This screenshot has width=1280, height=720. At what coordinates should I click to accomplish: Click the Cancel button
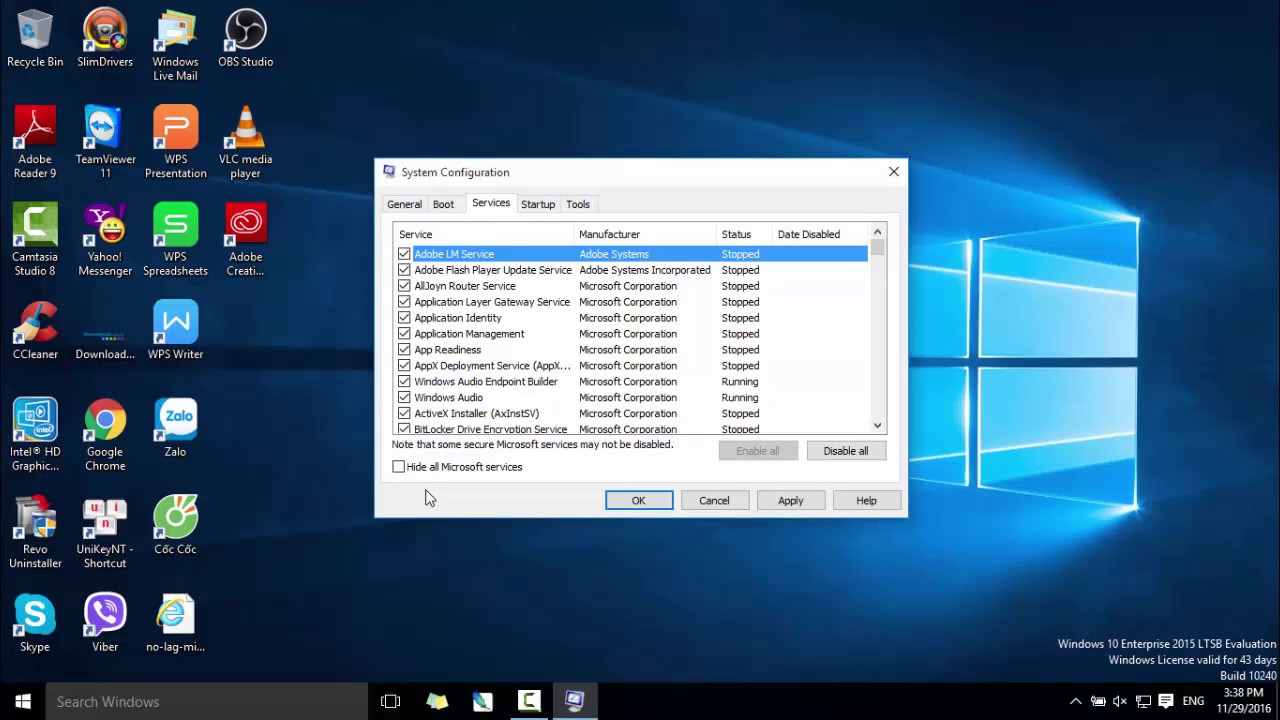714,500
